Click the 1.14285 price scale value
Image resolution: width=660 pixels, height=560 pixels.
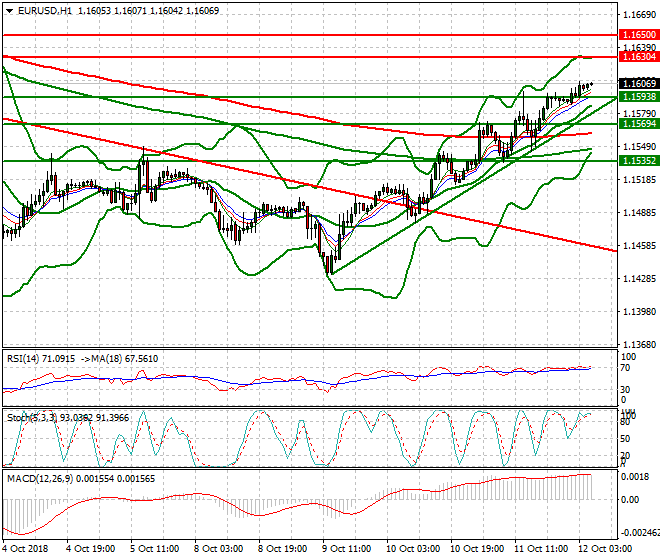point(639,278)
